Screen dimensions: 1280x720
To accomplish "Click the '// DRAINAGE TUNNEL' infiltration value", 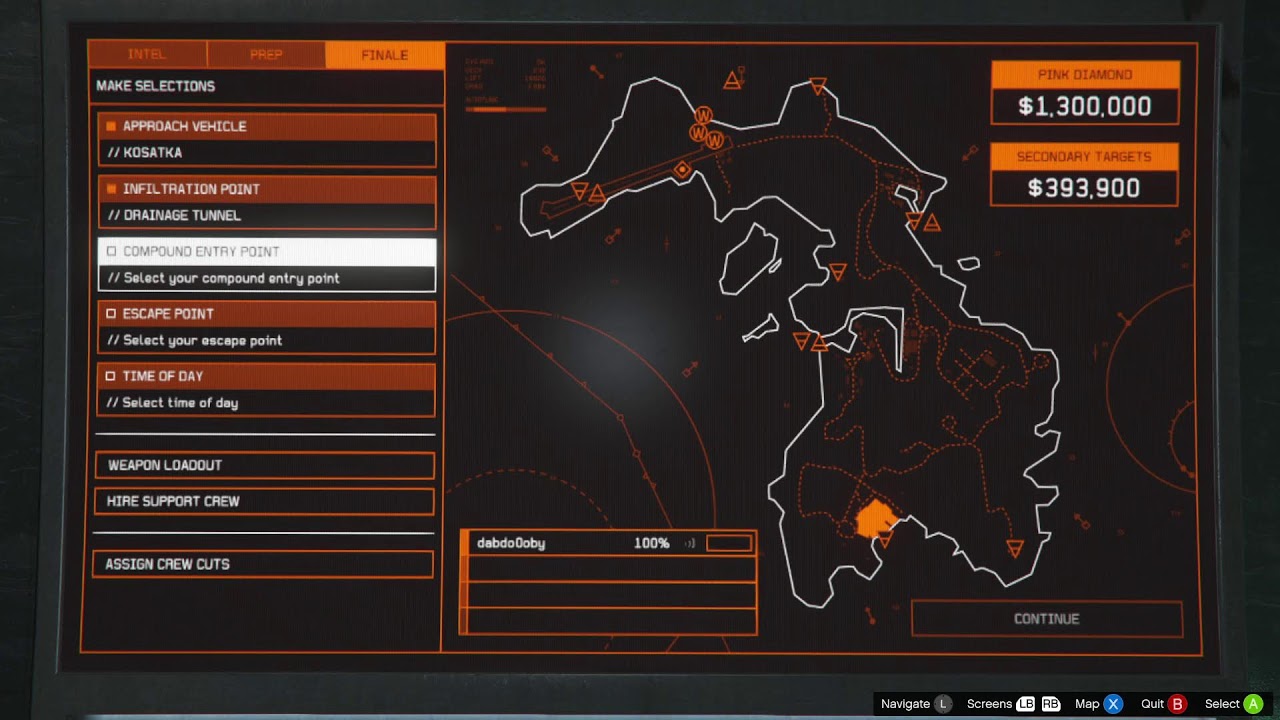I will coord(174,215).
